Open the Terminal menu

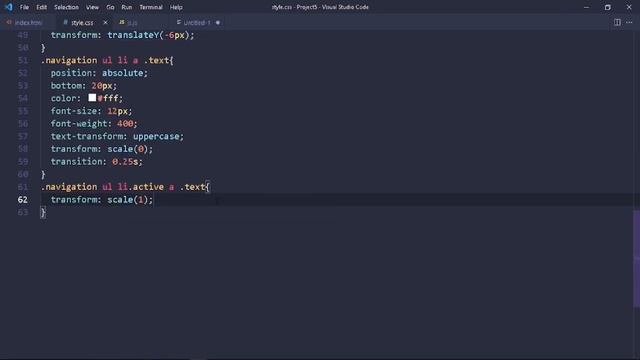tap(151, 7)
